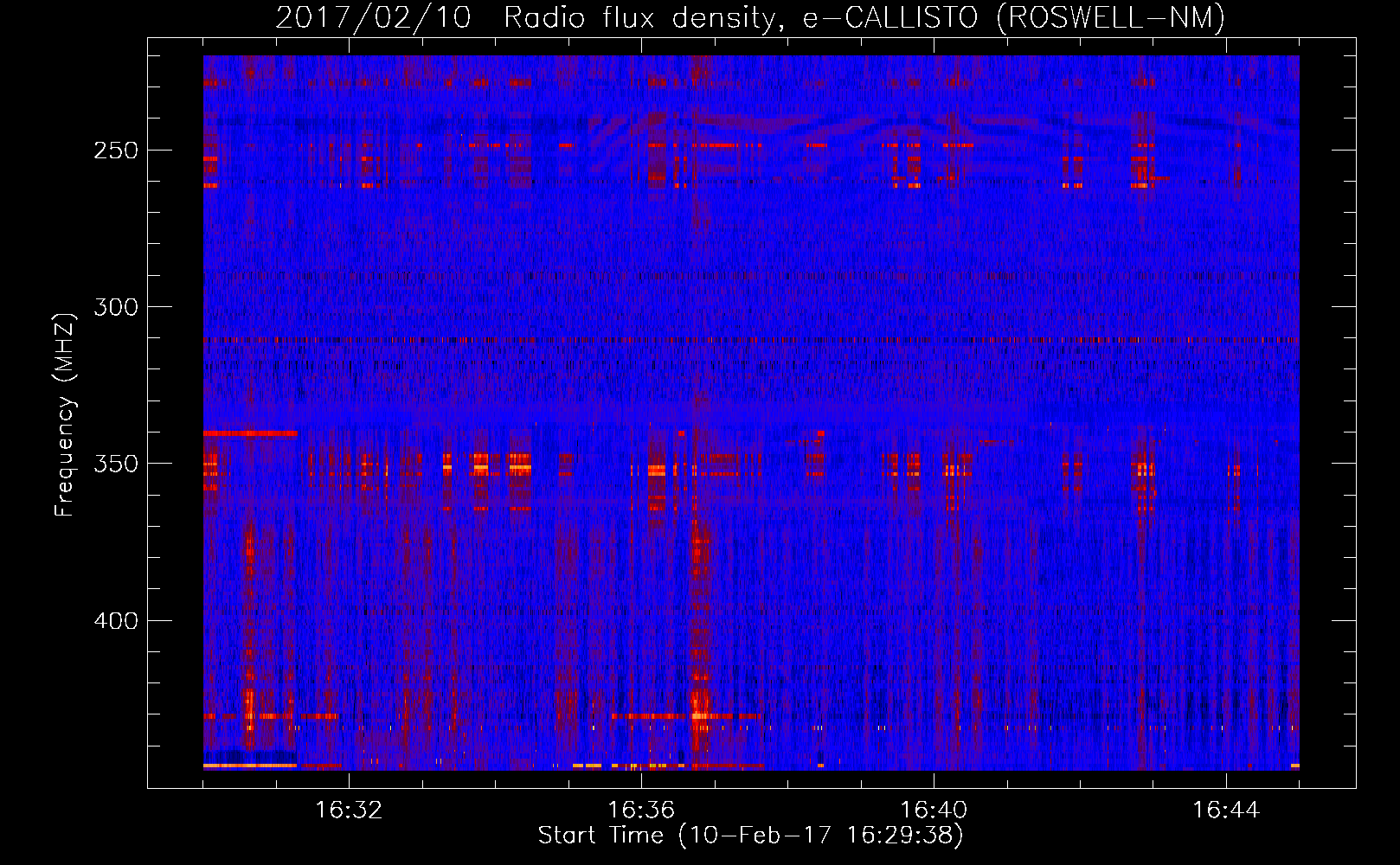Click the 16:36 time tick label
Screen dimensions: 1400x865
tap(641, 811)
